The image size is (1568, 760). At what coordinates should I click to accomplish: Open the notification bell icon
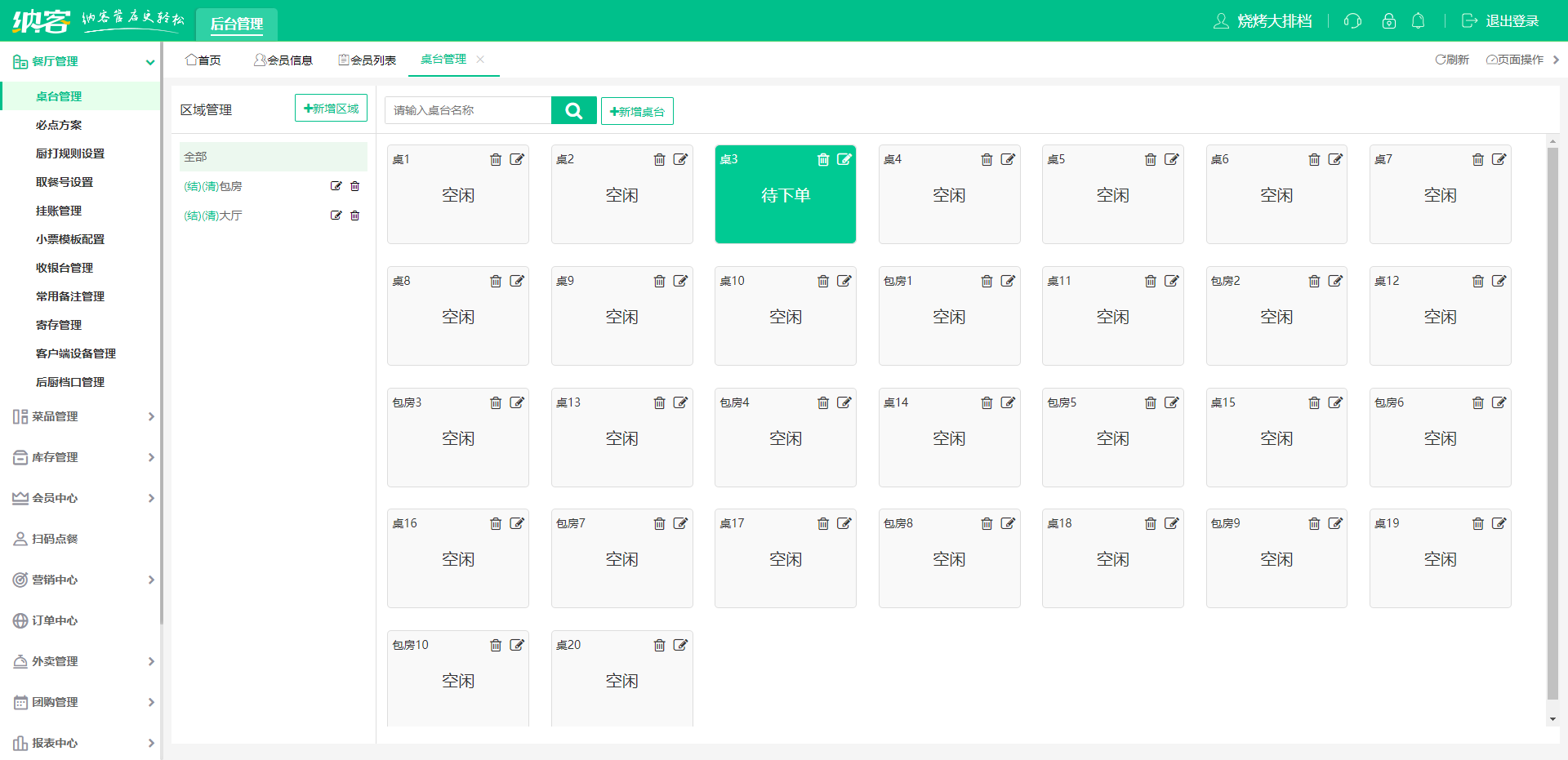pos(1418,21)
